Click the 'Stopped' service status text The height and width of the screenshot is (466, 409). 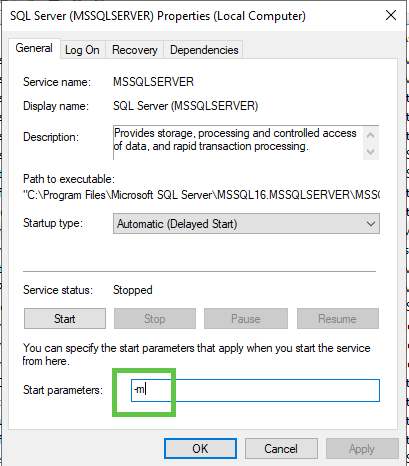coord(133,290)
